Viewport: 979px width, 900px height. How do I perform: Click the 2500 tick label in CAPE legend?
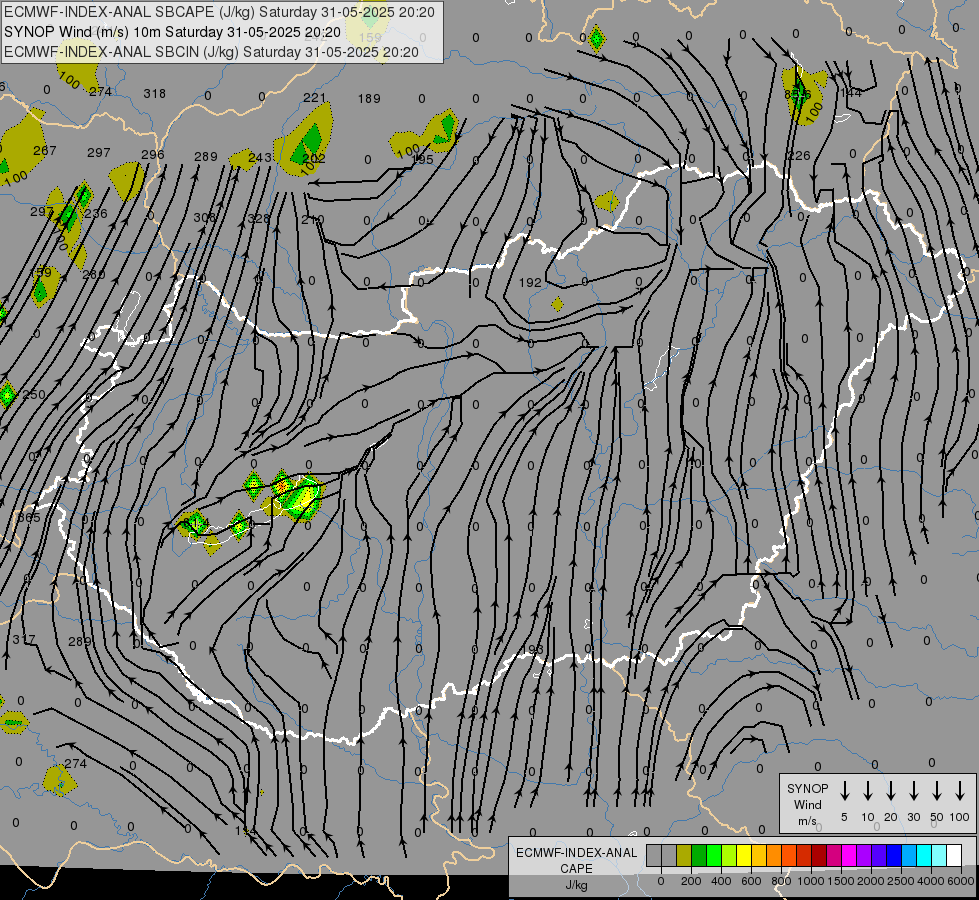click(x=901, y=881)
